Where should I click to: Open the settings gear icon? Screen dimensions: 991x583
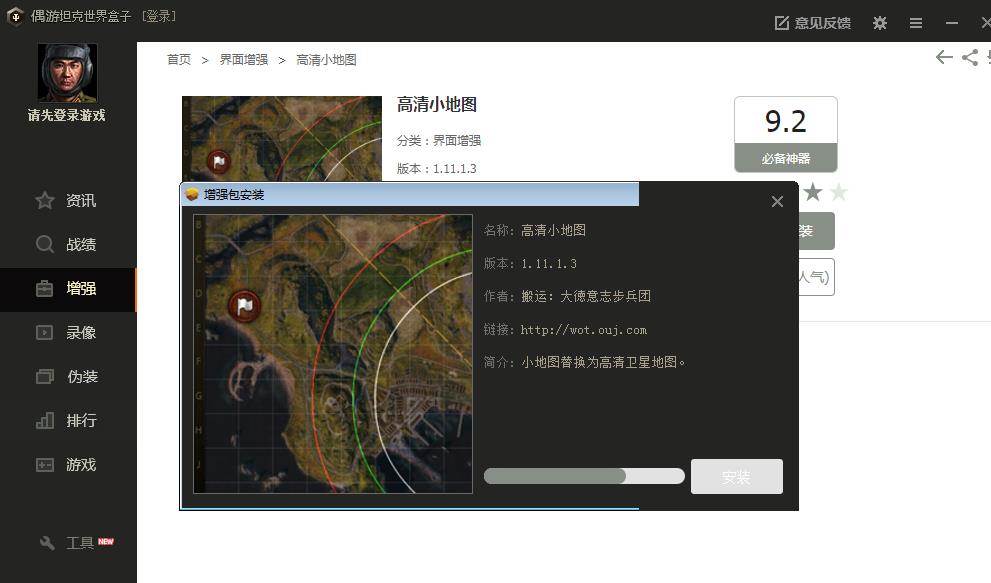(x=880, y=23)
